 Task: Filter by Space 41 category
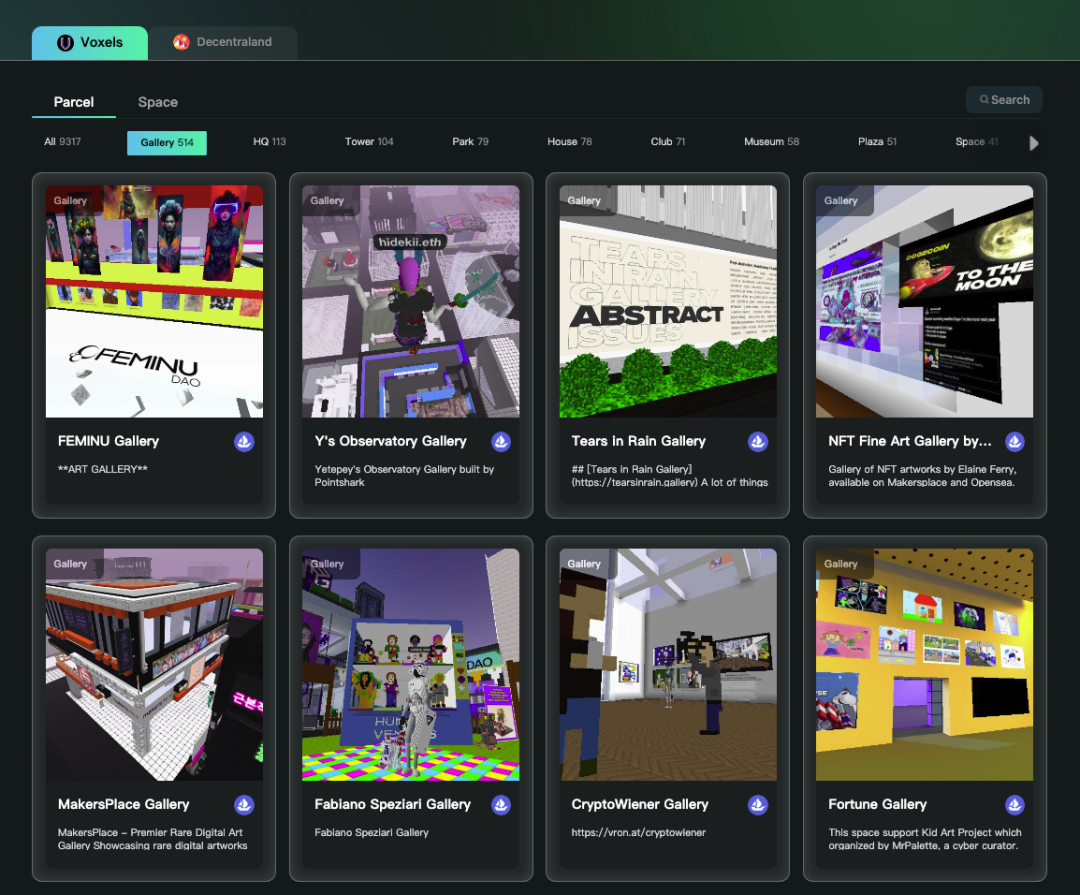977,142
